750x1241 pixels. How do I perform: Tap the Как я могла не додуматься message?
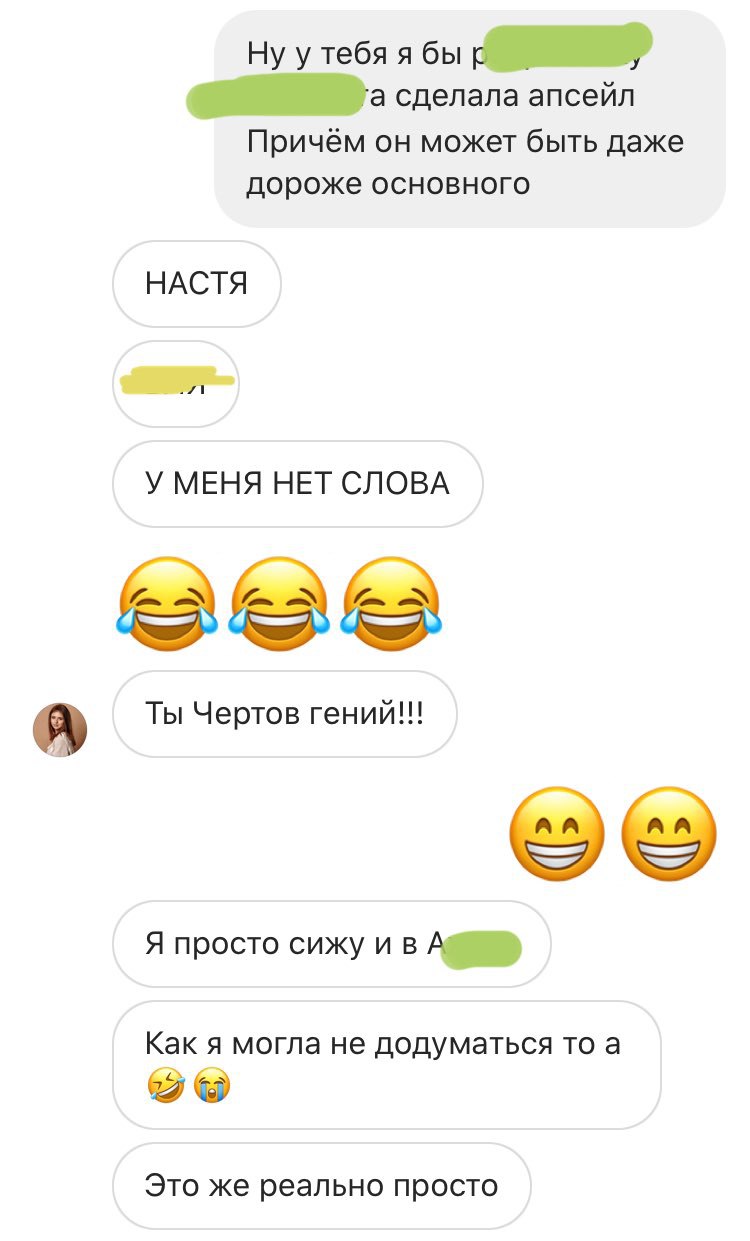(x=387, y=1065)
